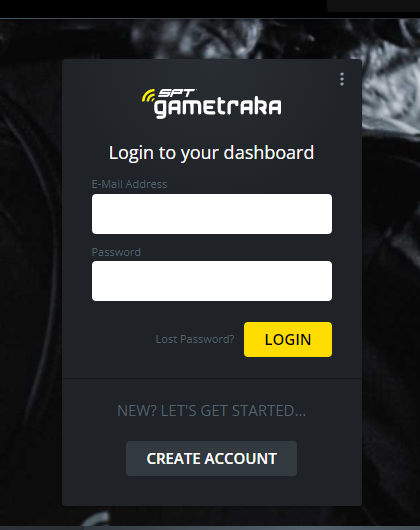Click the background strip below the login card

click(212, 516)
